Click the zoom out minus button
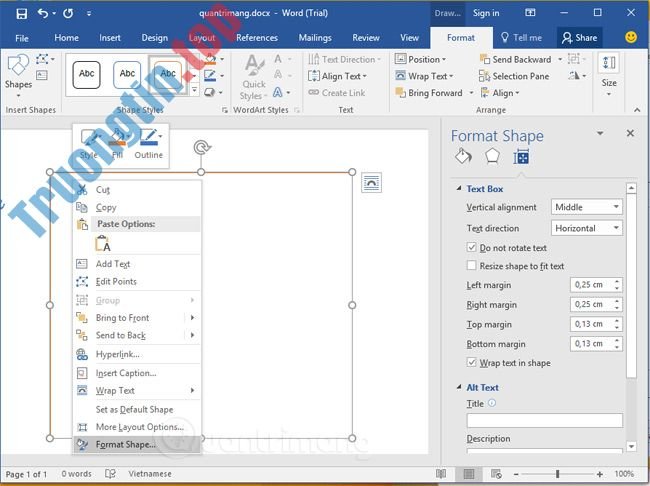Image resolution: width=650 pixels, height=486 pixels. point(516,474)
